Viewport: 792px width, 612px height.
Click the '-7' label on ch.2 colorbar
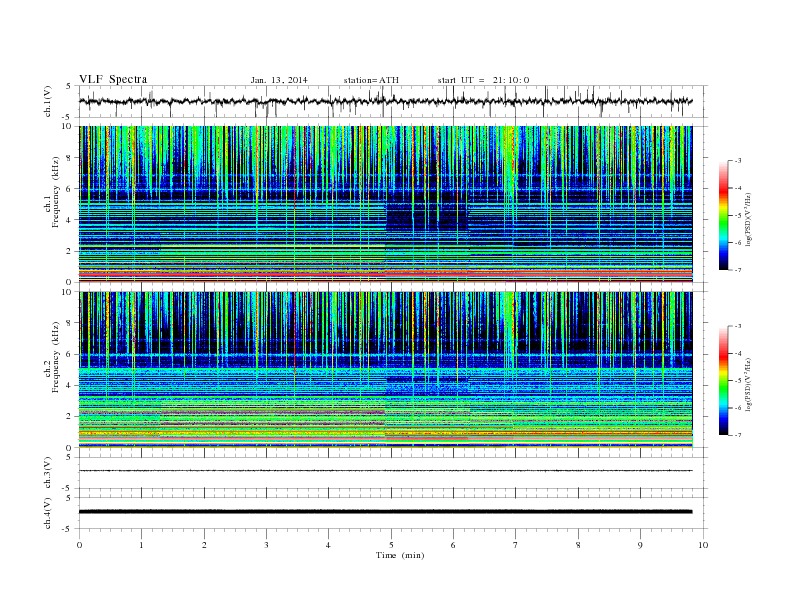(x=737, y=435)
